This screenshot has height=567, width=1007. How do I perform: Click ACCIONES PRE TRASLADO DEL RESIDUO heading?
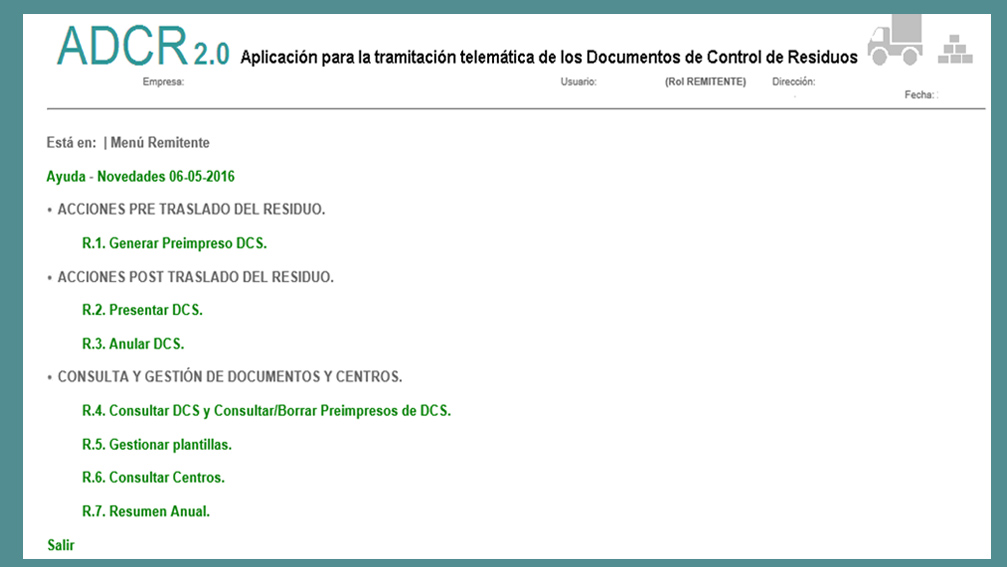coord(191,209)
